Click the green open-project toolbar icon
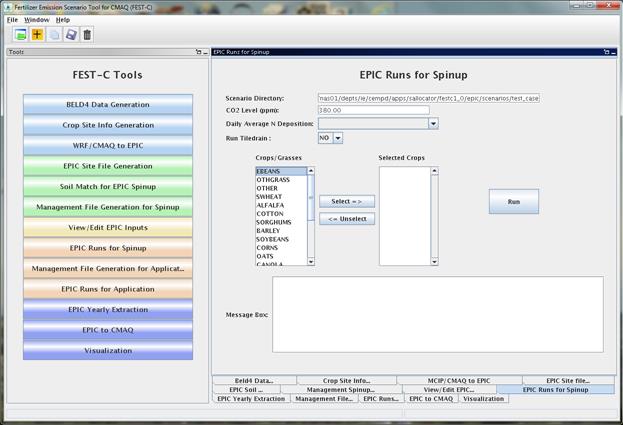The width and height of the screenshot is (623, 425). pyautogui.click(x=20, y=35)
